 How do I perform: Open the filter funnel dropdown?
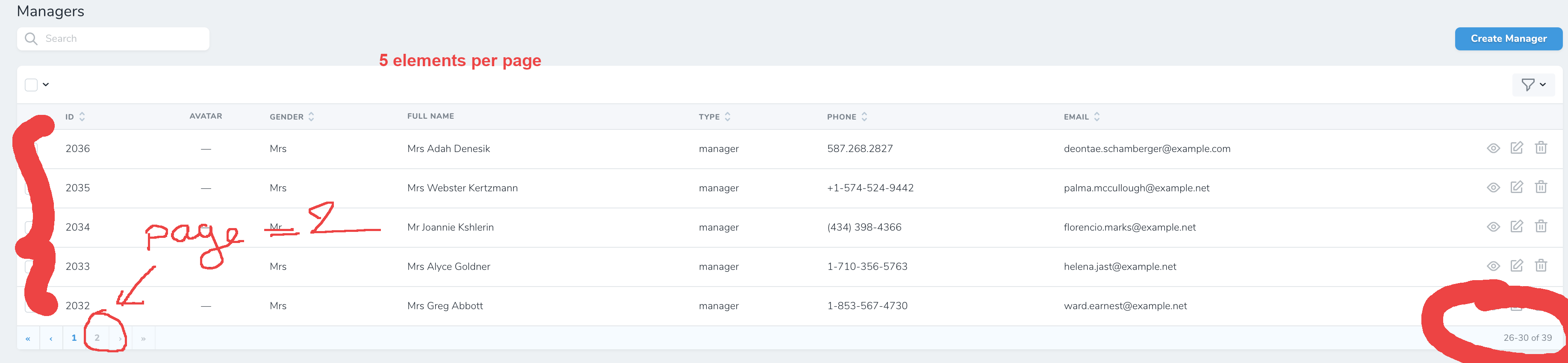1533,85
